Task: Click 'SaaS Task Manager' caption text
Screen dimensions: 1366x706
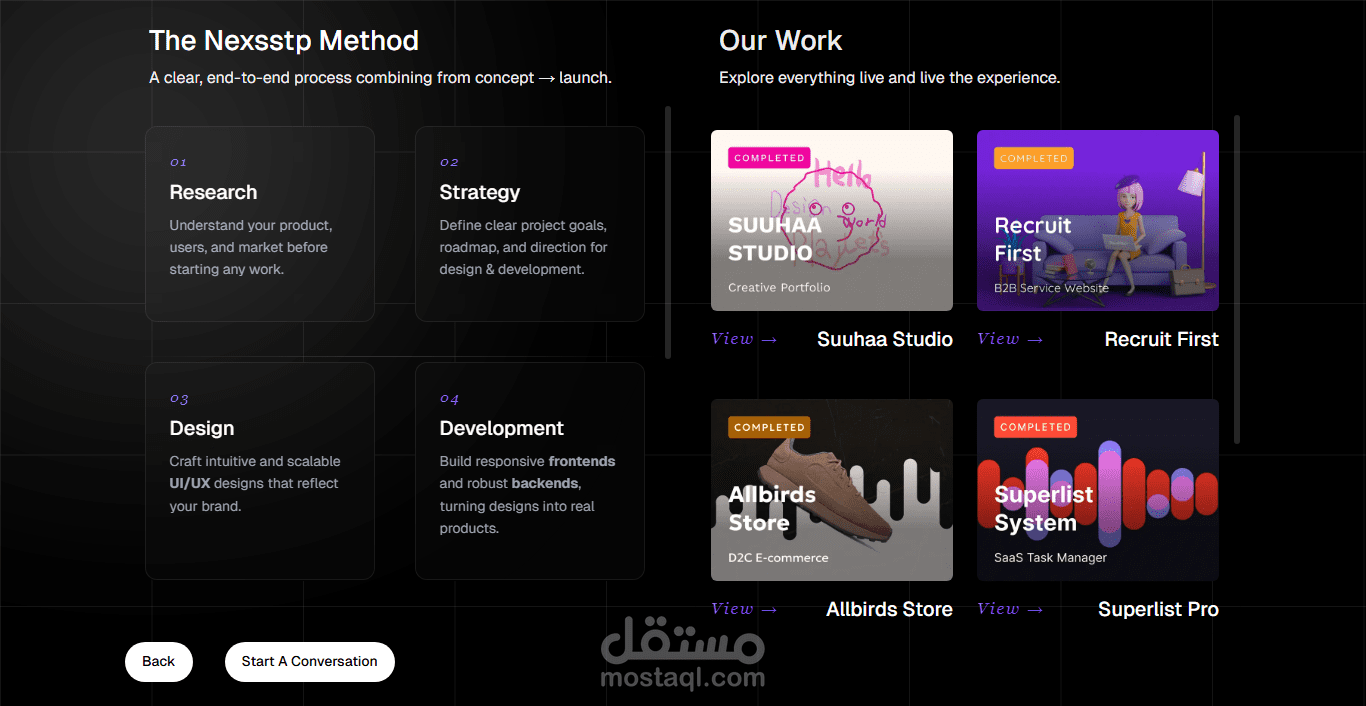Action: tap(1050, 558)
